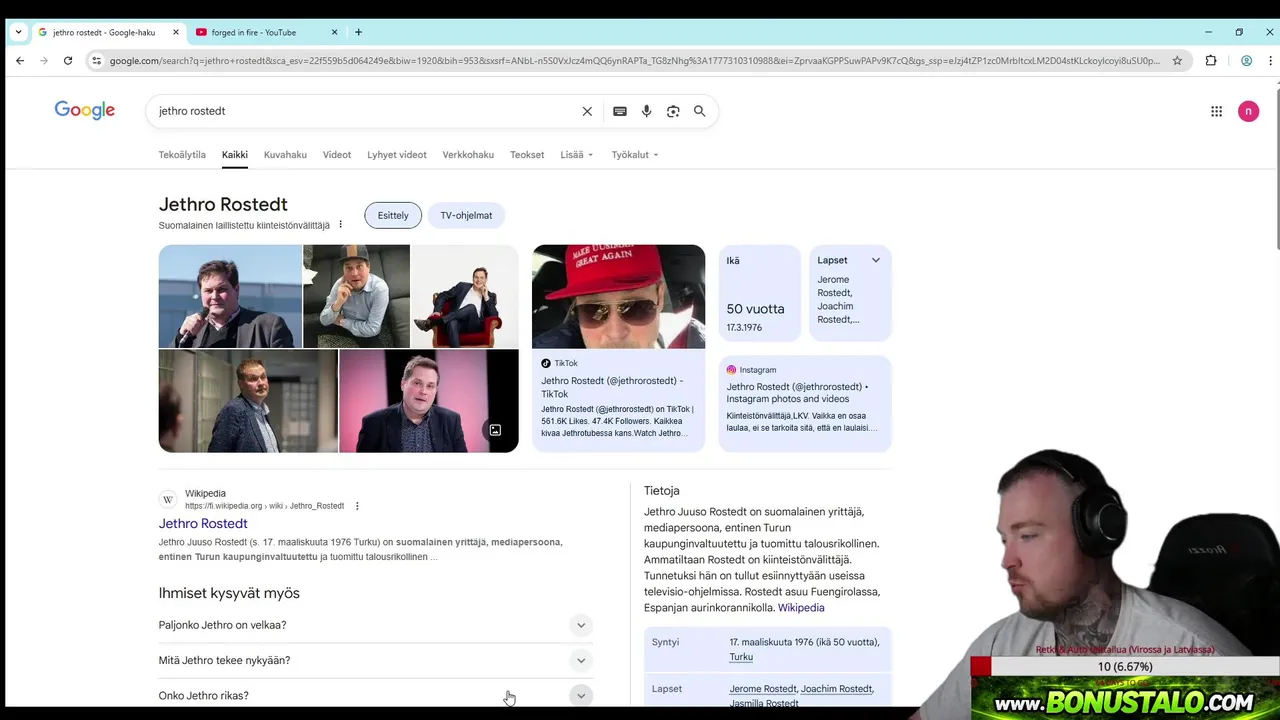Open the Joachim Rostedt link
This screenshot has height=720, width=1280.
(x=836, y=689)
